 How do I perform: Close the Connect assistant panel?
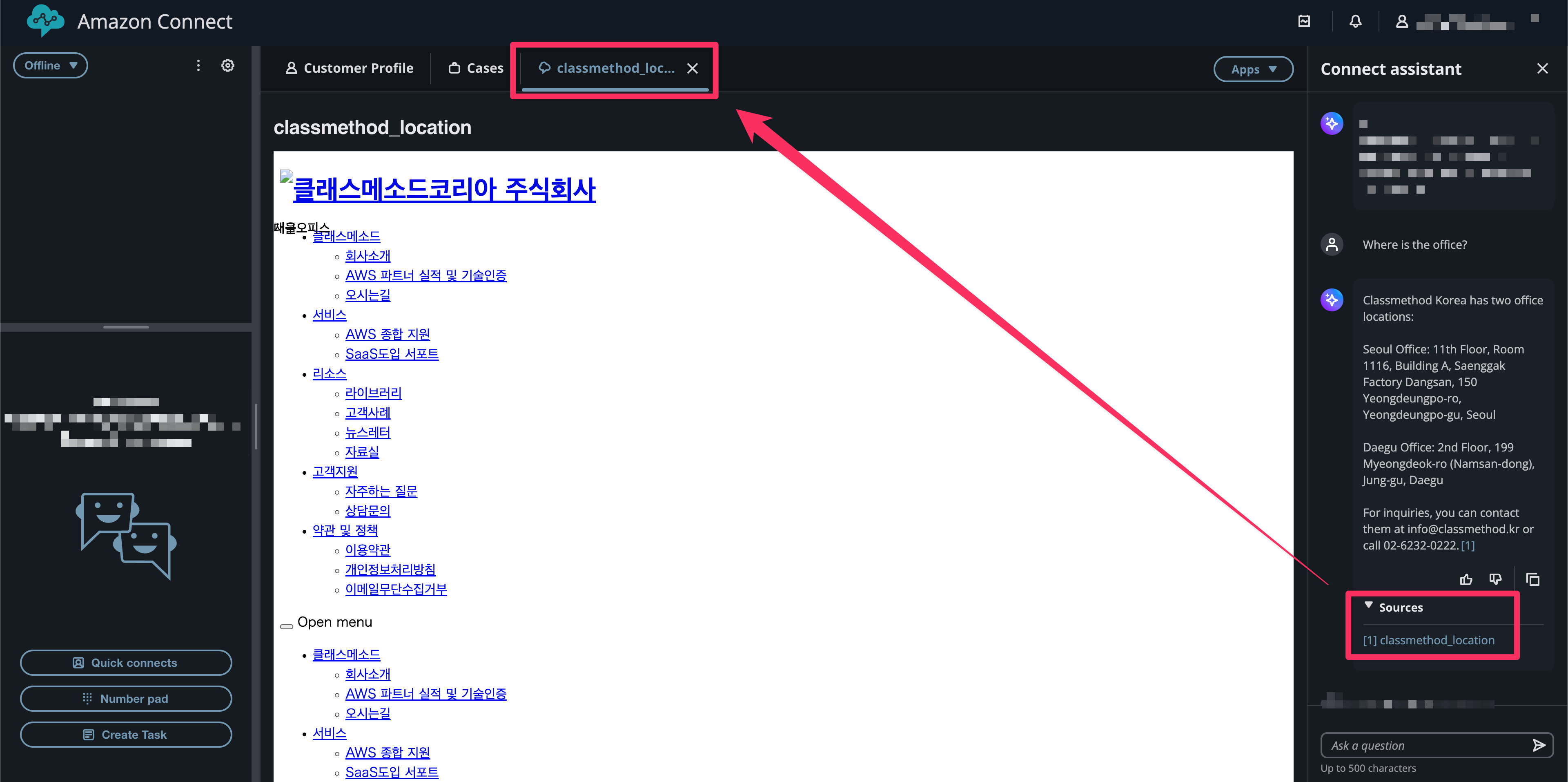pos(1542,69)
